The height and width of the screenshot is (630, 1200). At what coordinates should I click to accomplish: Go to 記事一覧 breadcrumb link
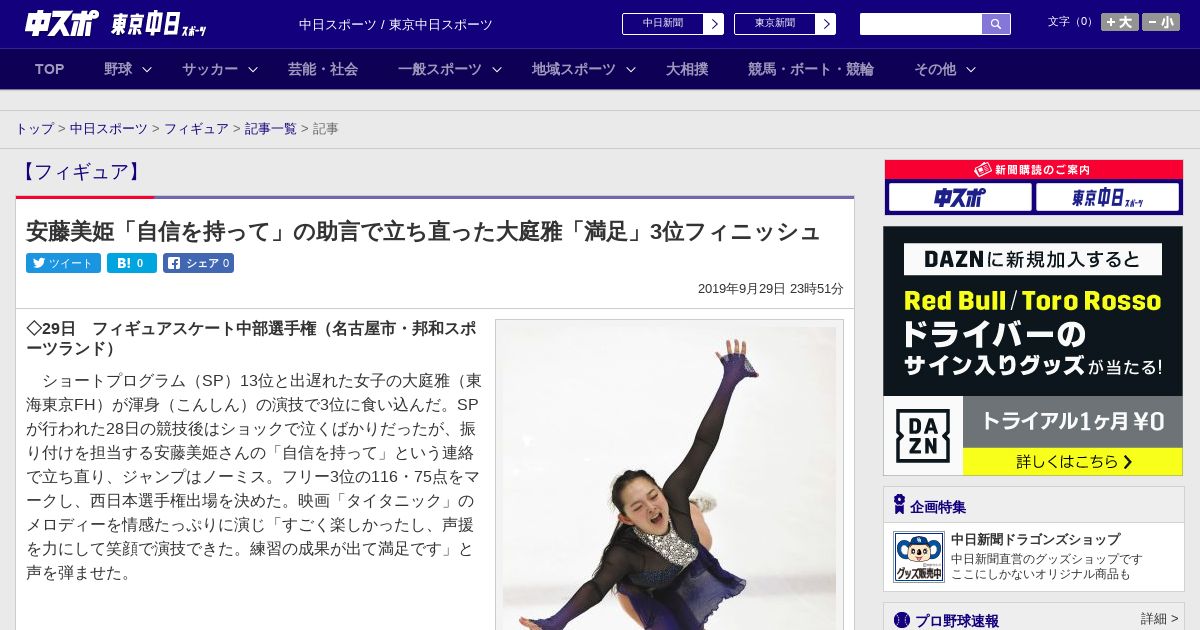pos(271,129)
